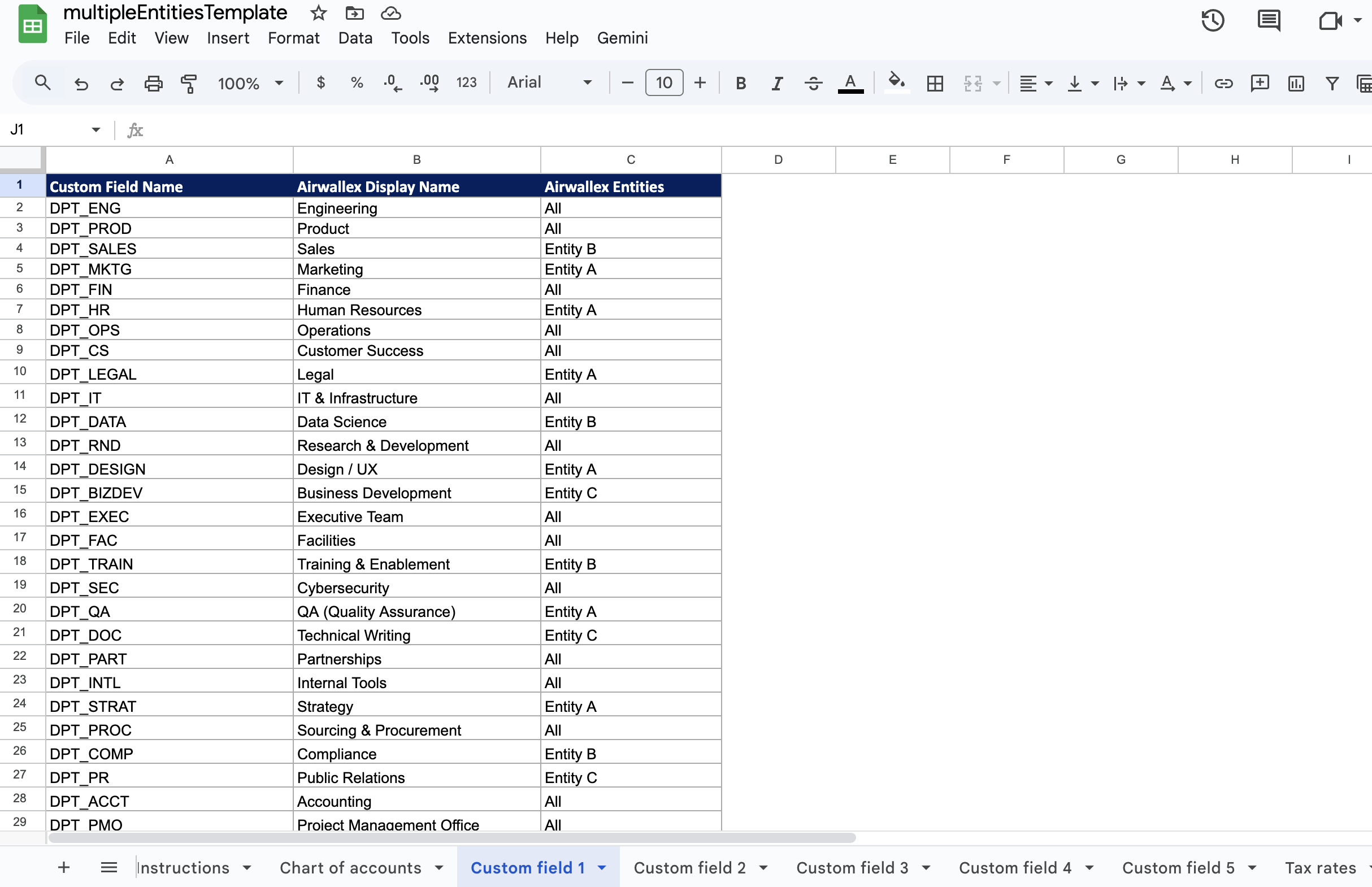Create a filter using the funnel icon
Screen dimensions: 1372x887
click(x=1331, y=83)
